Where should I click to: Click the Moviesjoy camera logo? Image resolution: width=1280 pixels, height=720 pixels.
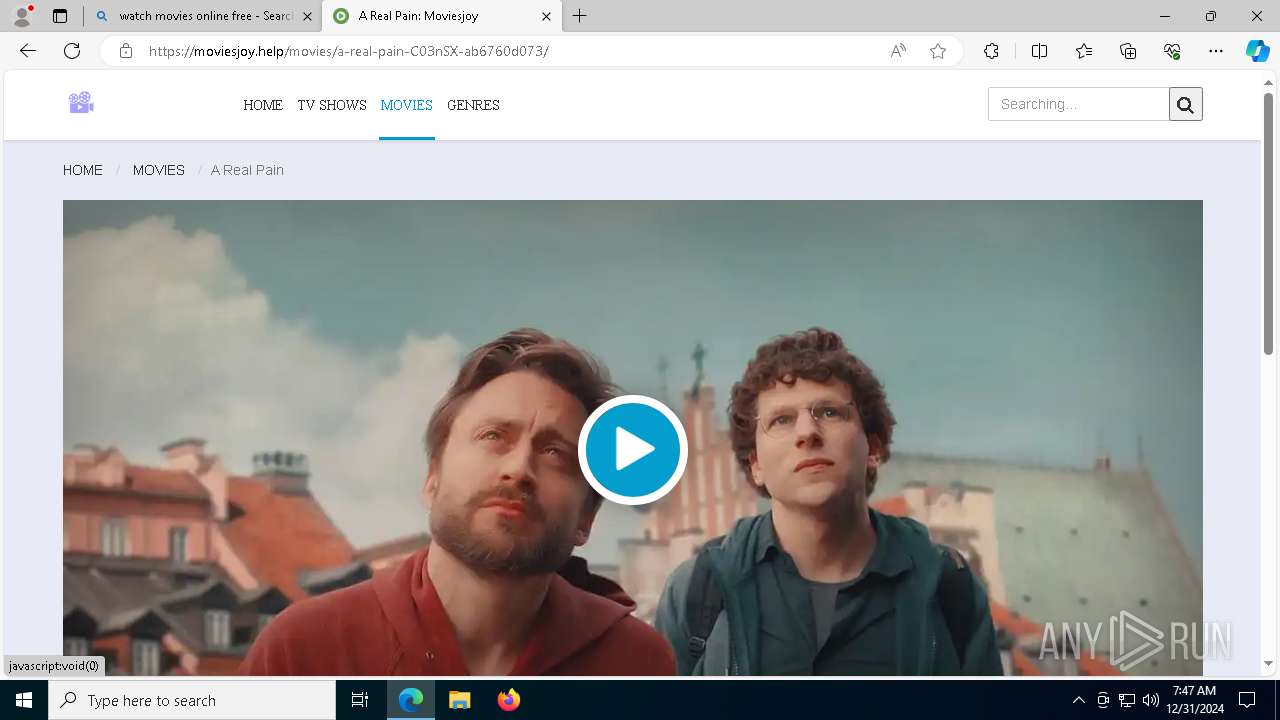pos(81,102)
